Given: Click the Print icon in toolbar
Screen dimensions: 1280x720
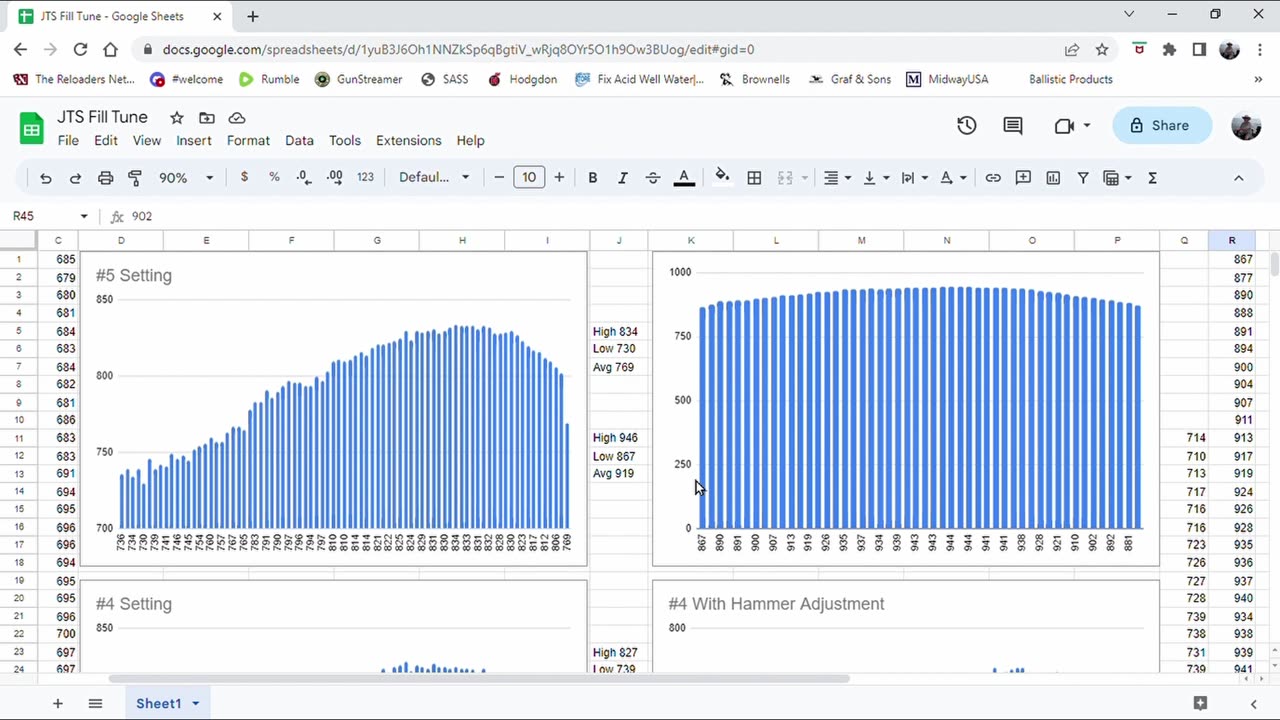Looking at the screenshot, I should [105, 178].
